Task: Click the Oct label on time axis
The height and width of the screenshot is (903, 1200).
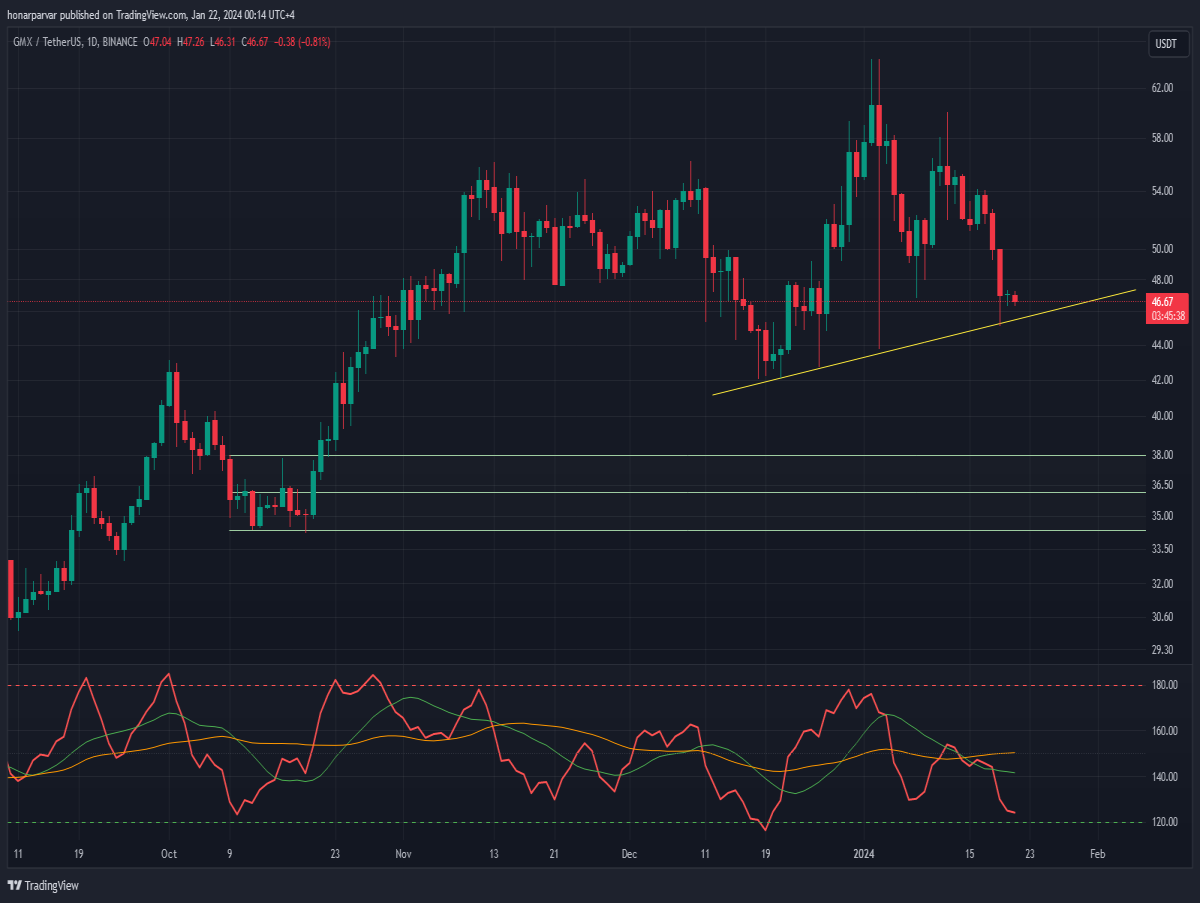Action: click(x=169, y=855)
